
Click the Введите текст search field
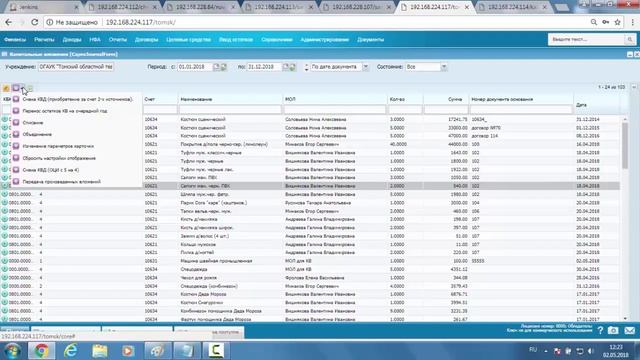587,40
